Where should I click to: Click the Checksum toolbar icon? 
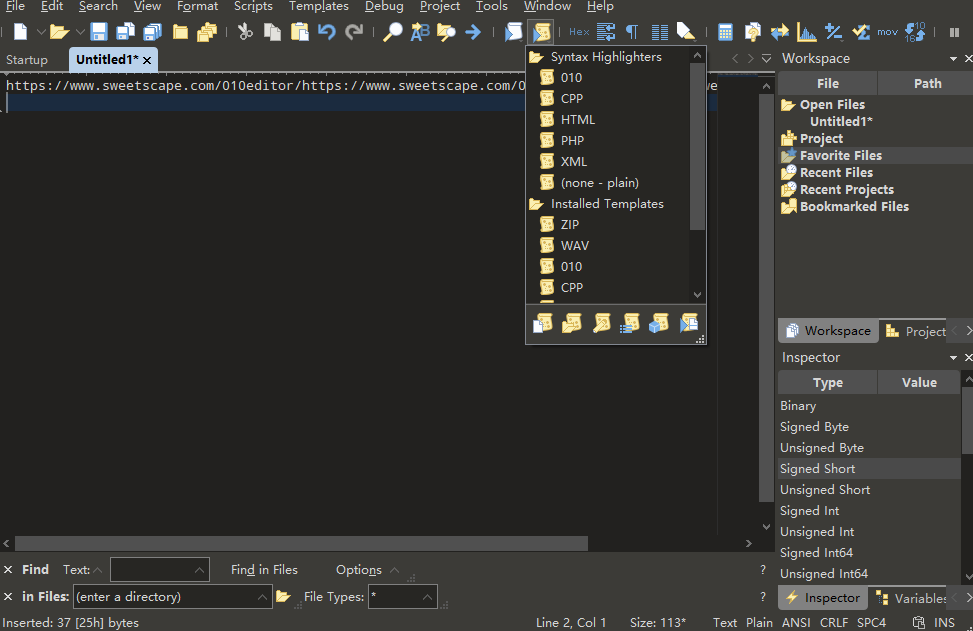coord(861,32)
